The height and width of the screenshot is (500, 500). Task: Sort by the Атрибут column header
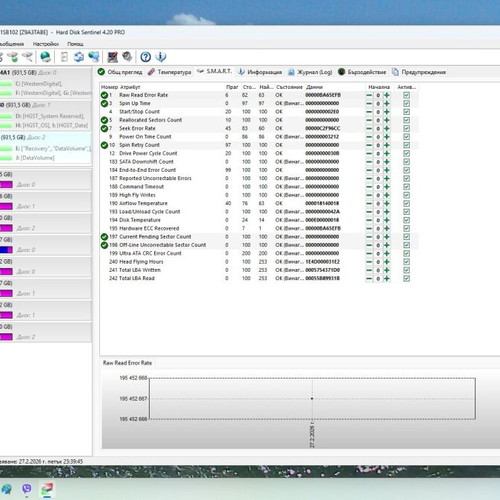pos(130,87)
